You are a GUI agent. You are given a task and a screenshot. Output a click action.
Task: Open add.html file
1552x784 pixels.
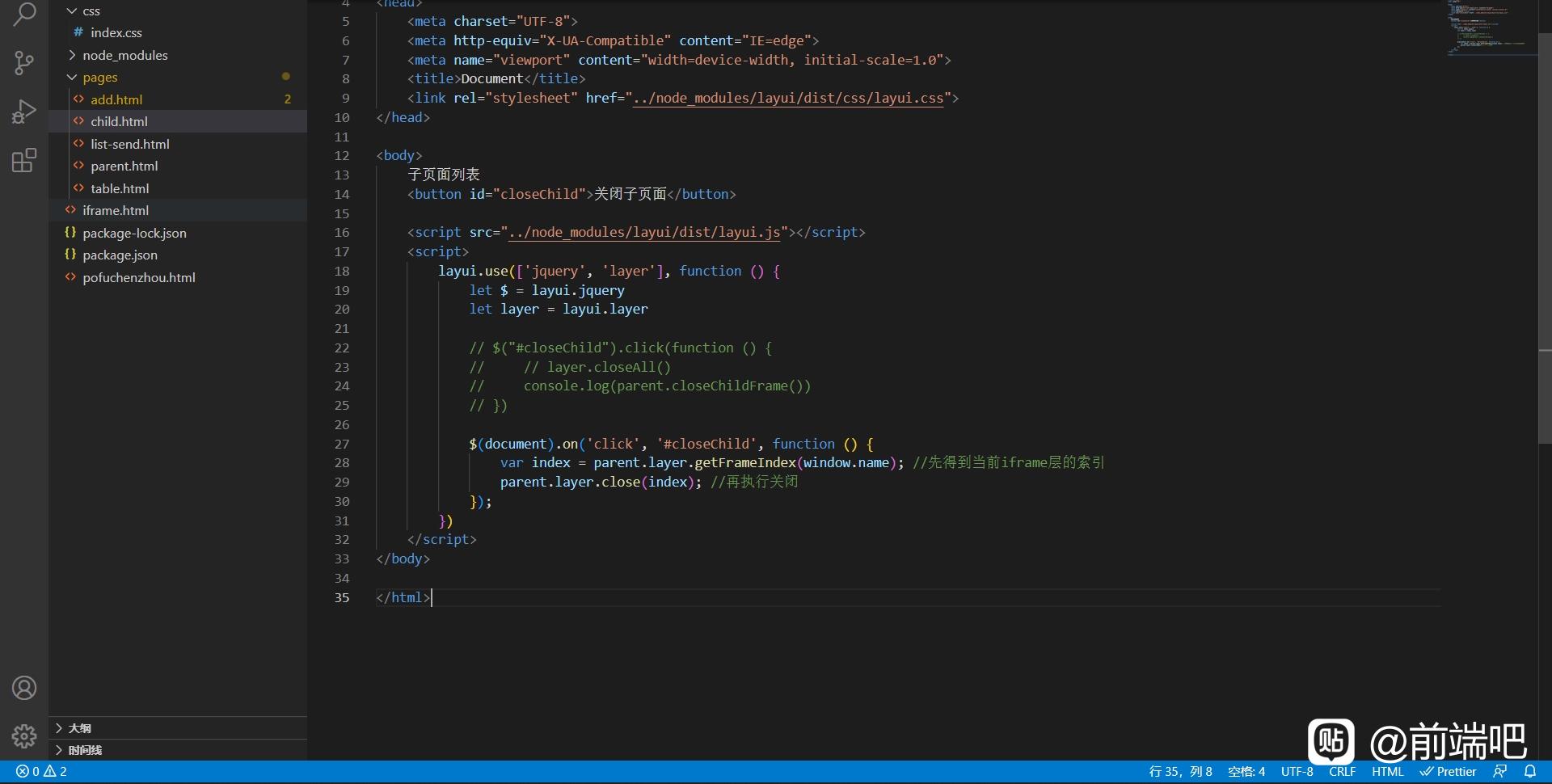(x=178, y=99)
